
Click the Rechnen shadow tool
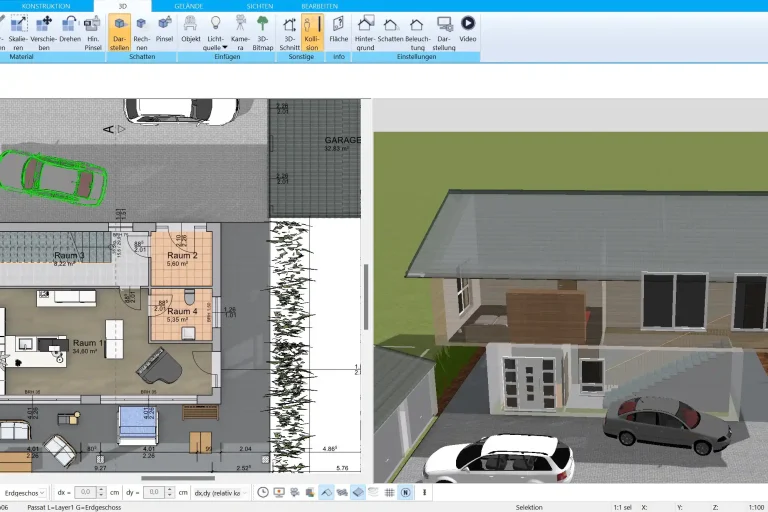142,32
